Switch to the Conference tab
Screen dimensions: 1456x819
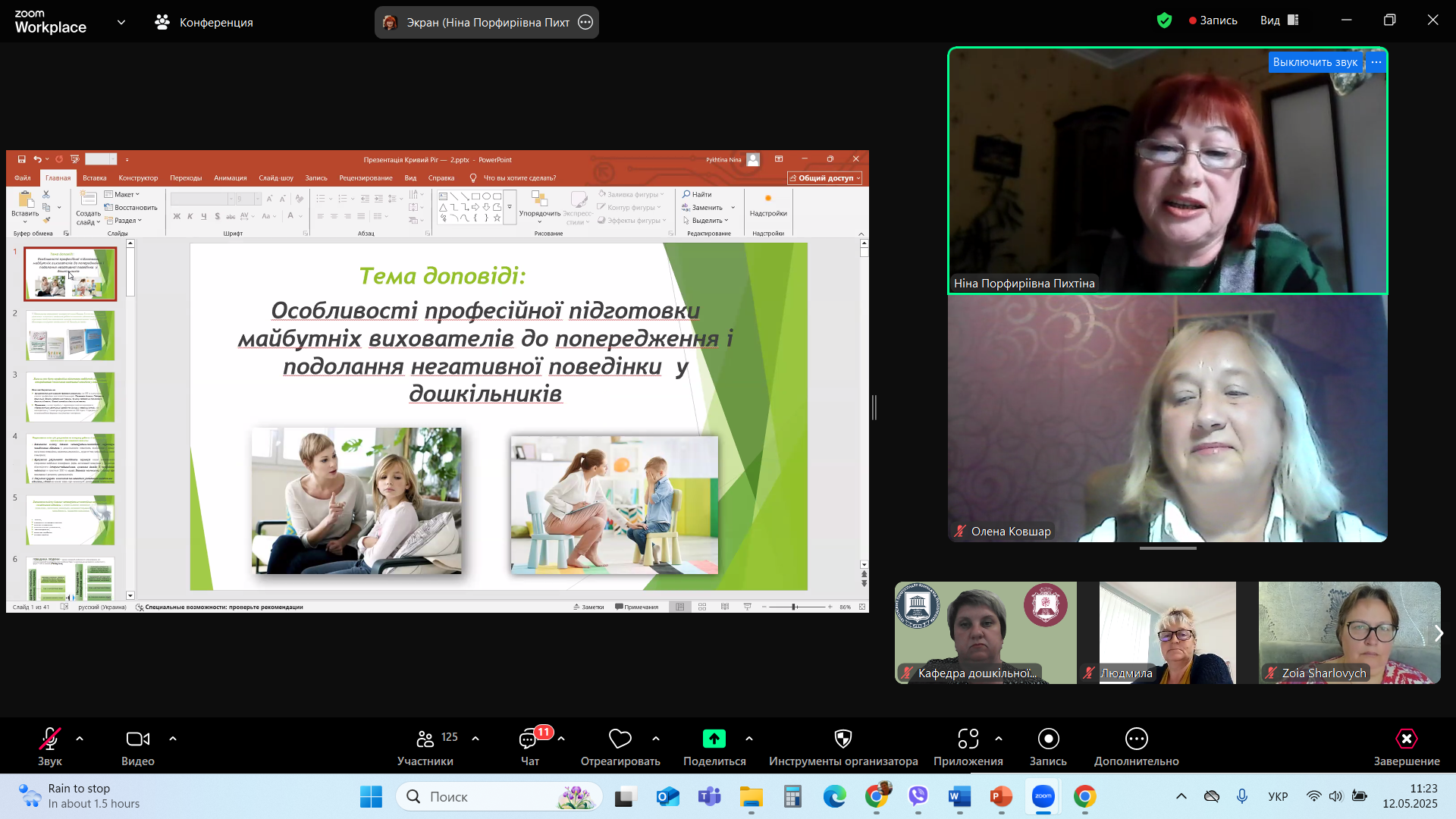pyautogui.click(x=204, y=22)
